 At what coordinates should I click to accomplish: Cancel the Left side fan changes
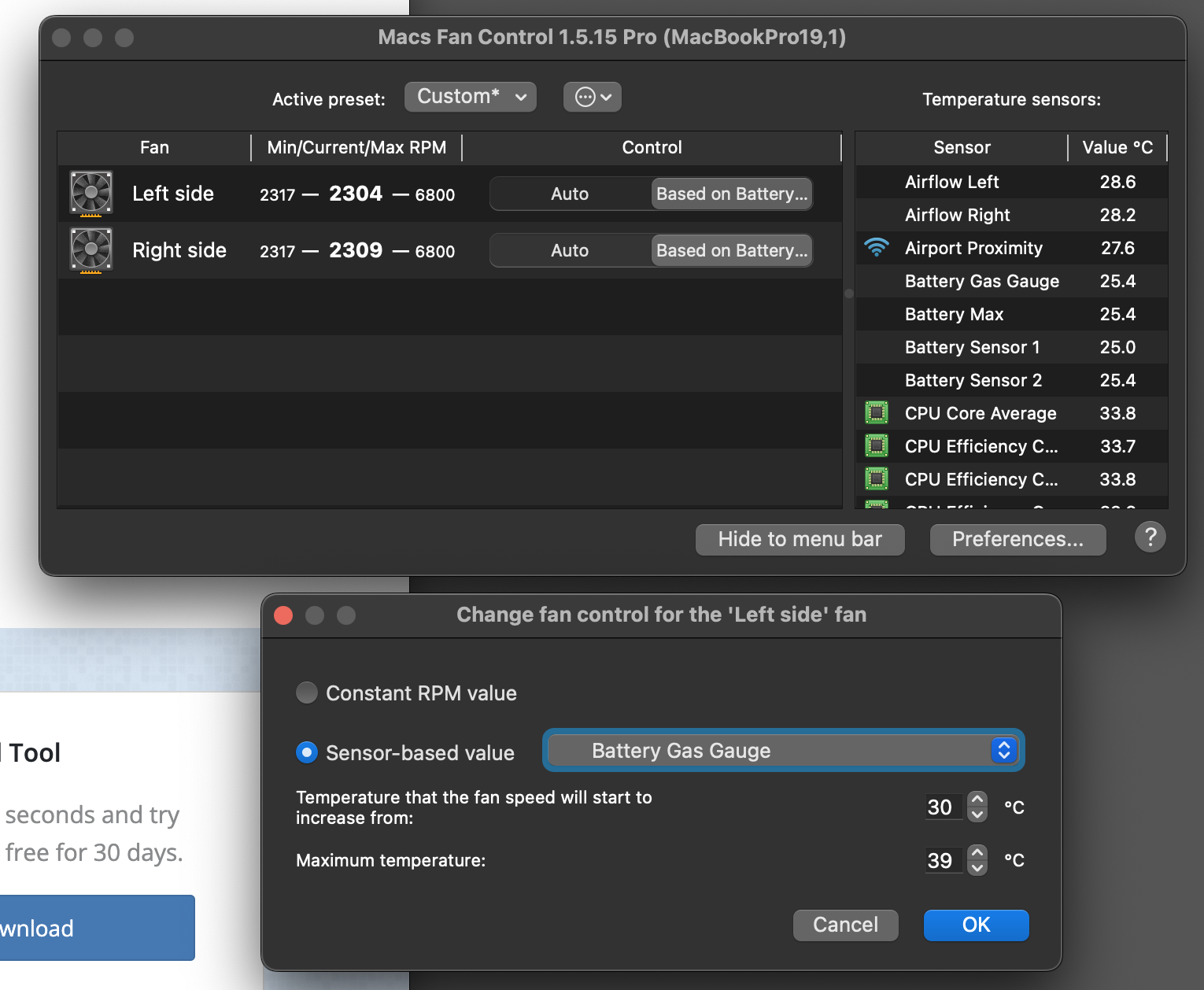845,925
